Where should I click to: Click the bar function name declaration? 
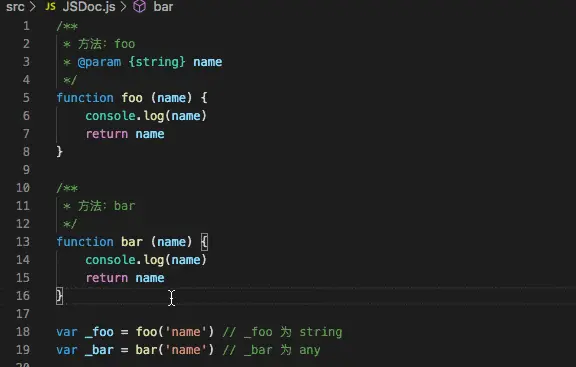coord(132,242)
